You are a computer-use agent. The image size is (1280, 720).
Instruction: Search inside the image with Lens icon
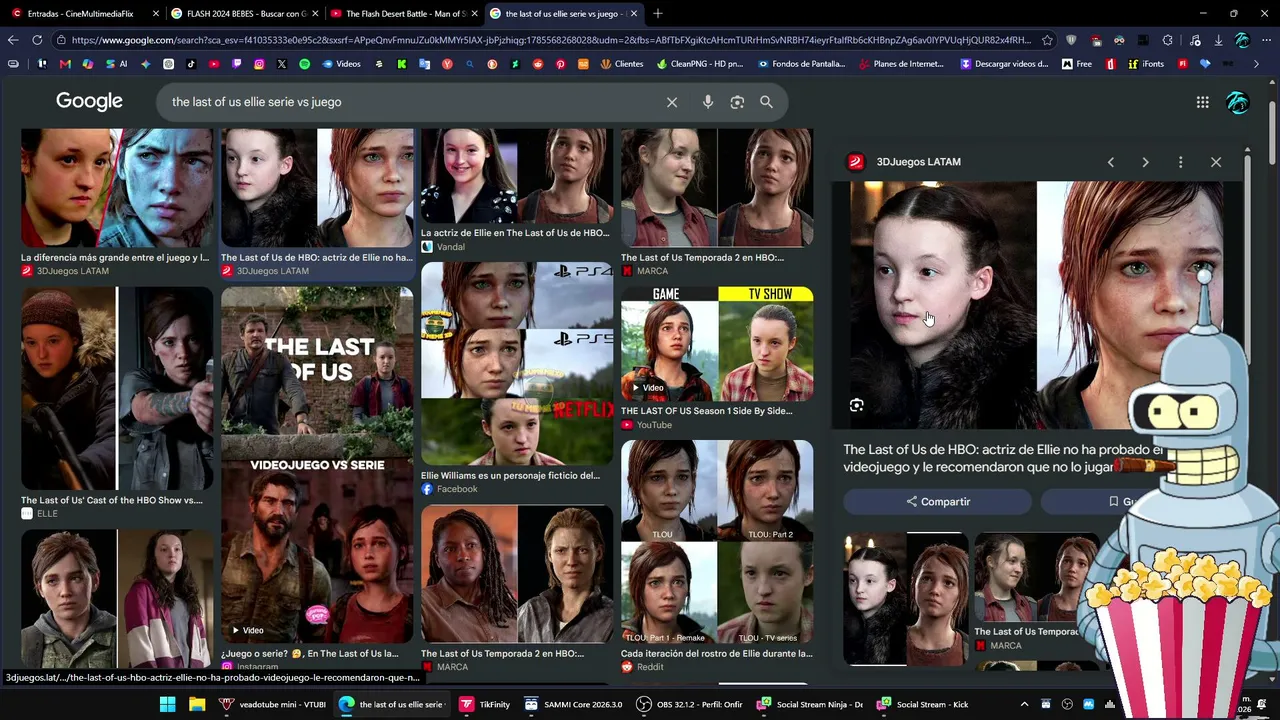coord(857,405)
